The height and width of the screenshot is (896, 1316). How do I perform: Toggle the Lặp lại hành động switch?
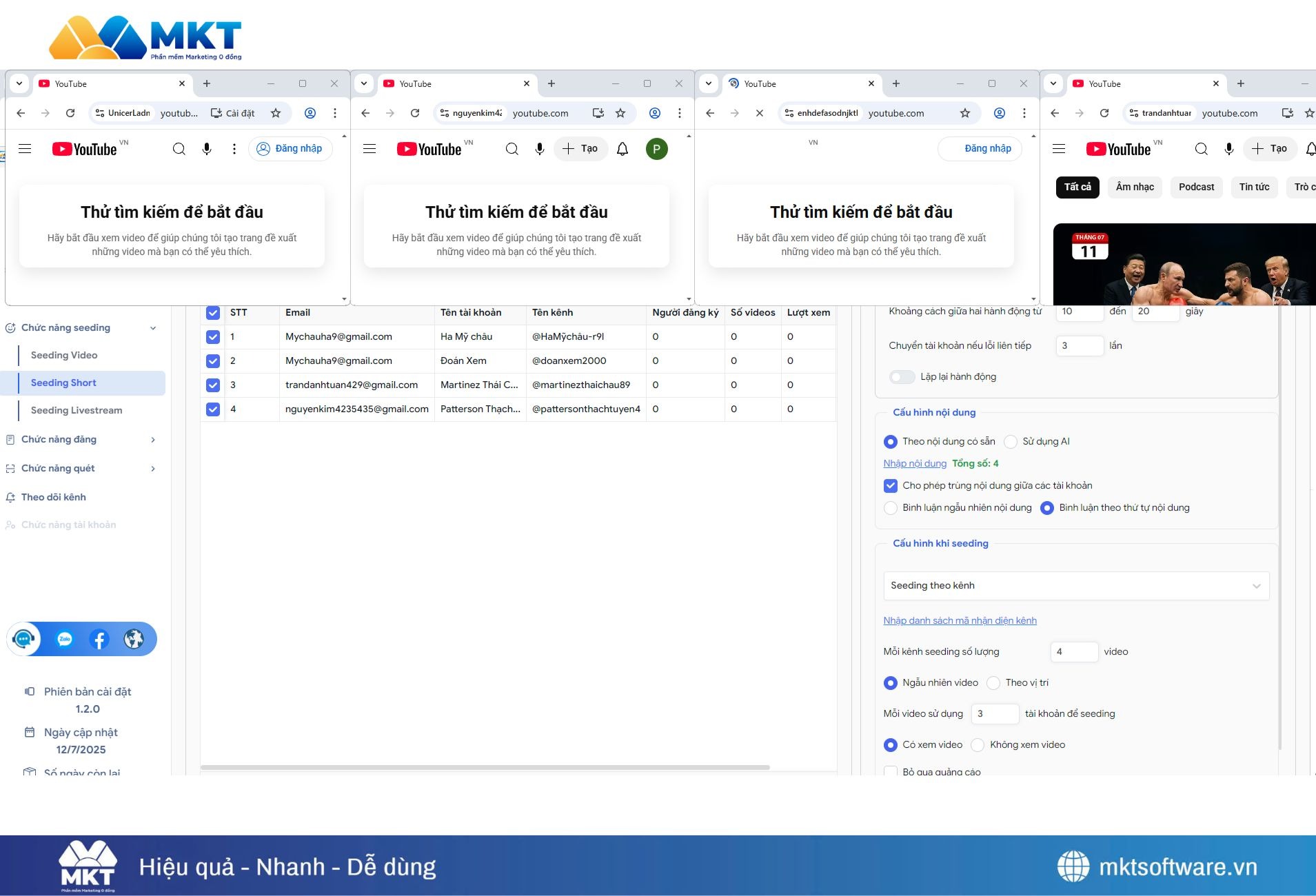pos(902,377)
